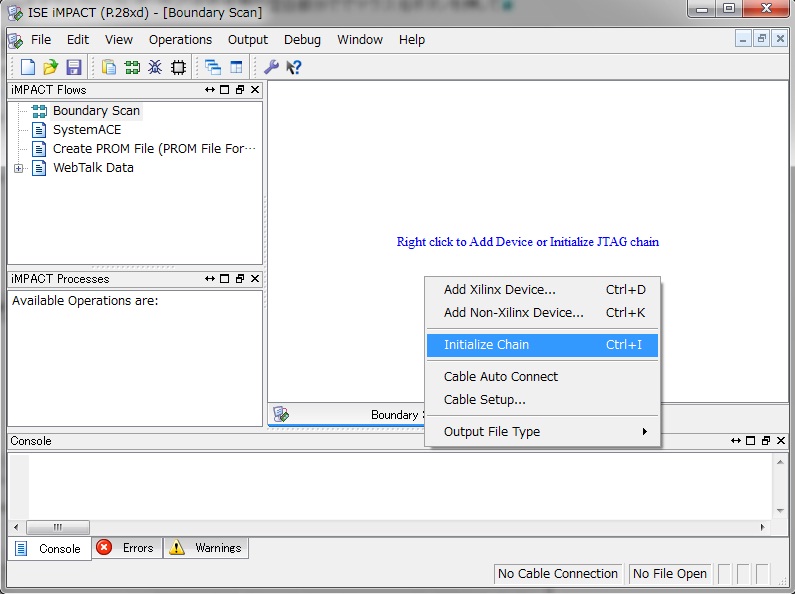
Task: Click the No Cable Connection status field
Action: click(x=558, y=574)
